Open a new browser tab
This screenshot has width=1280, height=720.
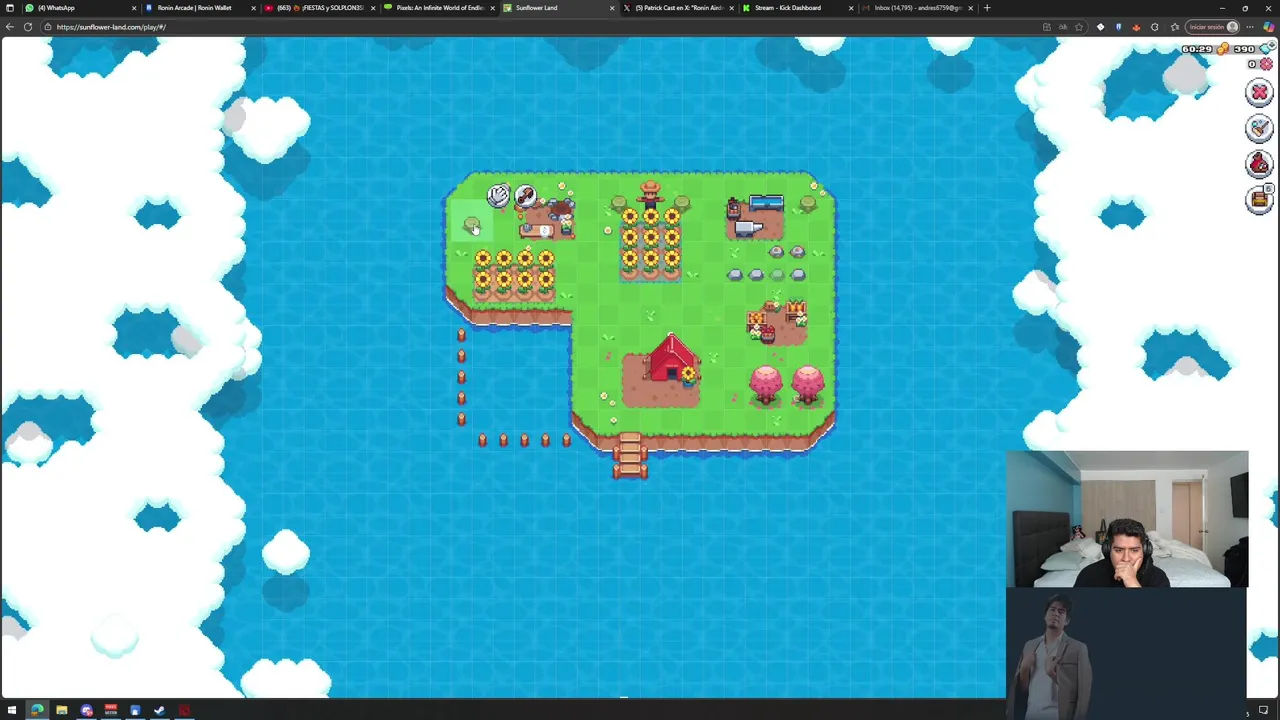(x=987, y=8)
